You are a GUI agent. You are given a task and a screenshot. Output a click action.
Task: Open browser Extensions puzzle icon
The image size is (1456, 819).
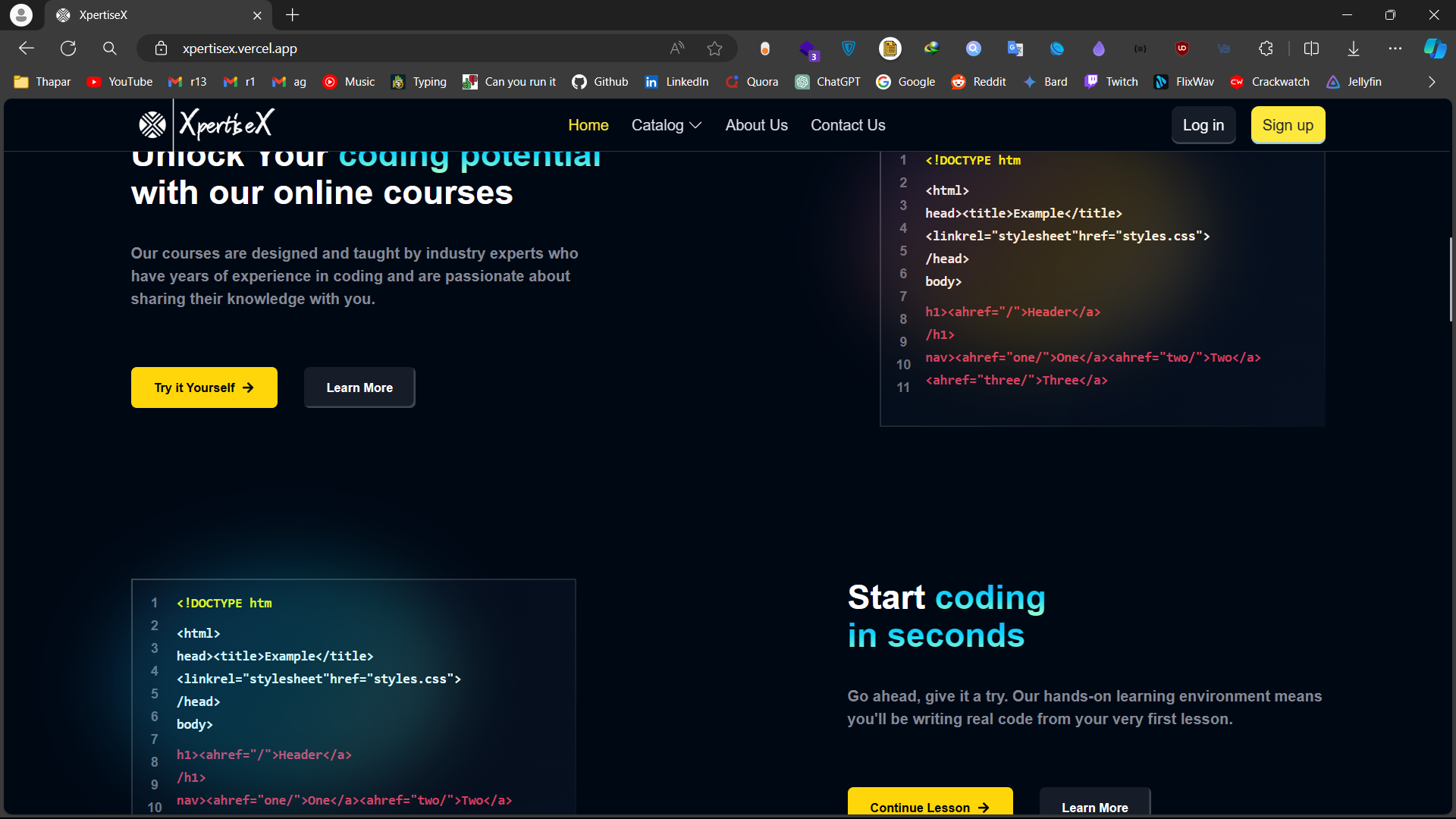pos(1266,49)
